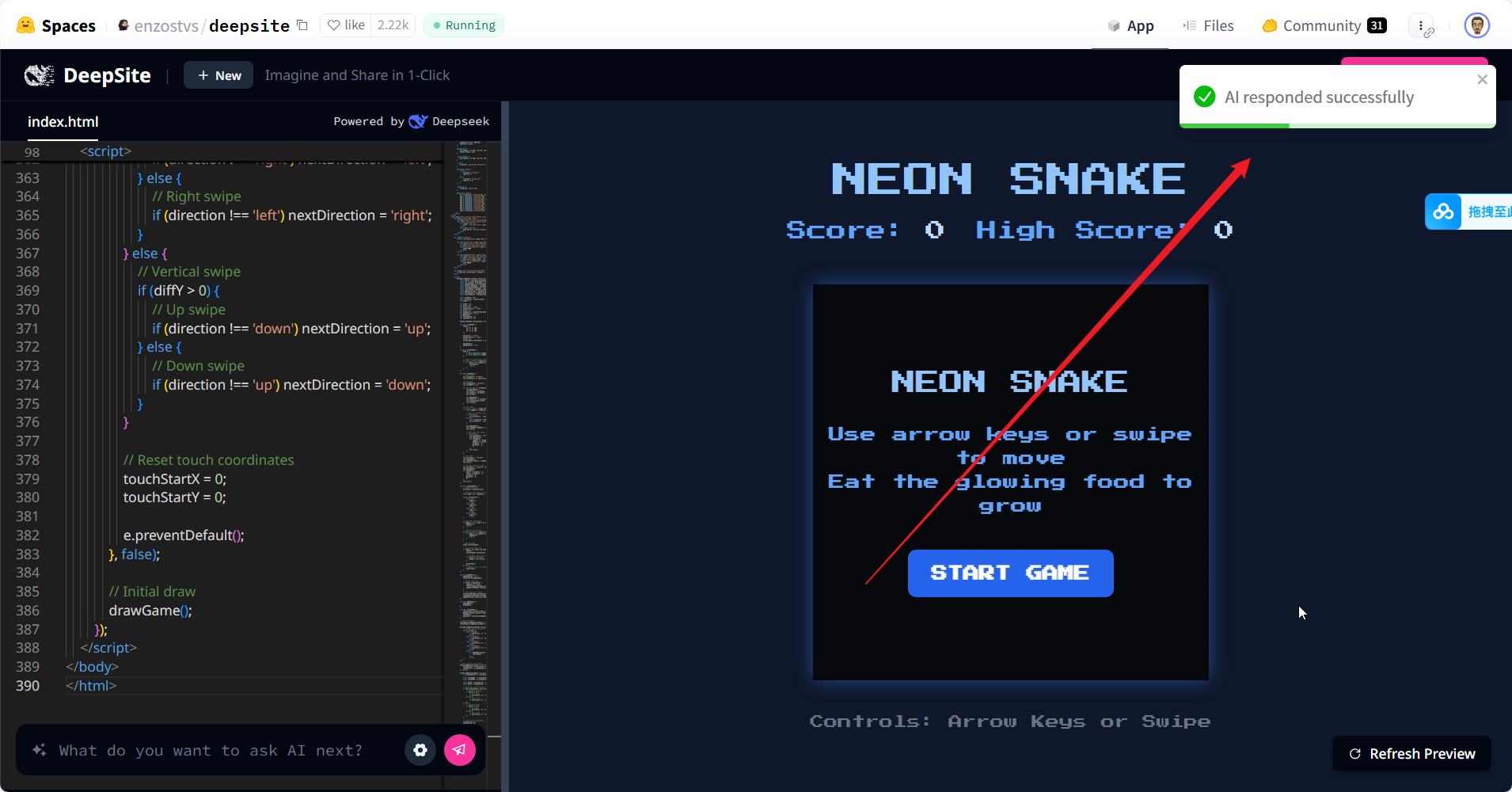Click the Deepseek whale logo
Image resolution: width=1512 pixels, height=792 pixels.
pos(418,121)
